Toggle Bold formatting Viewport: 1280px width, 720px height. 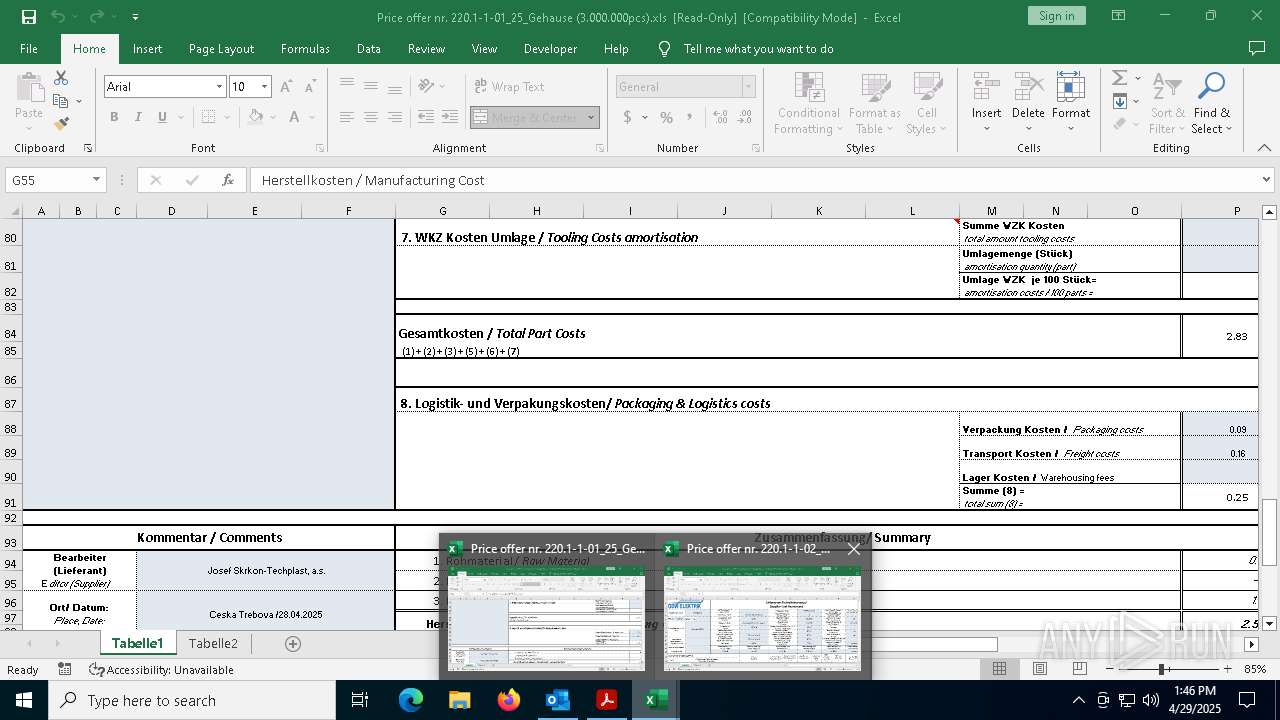(x=114, y=117)
